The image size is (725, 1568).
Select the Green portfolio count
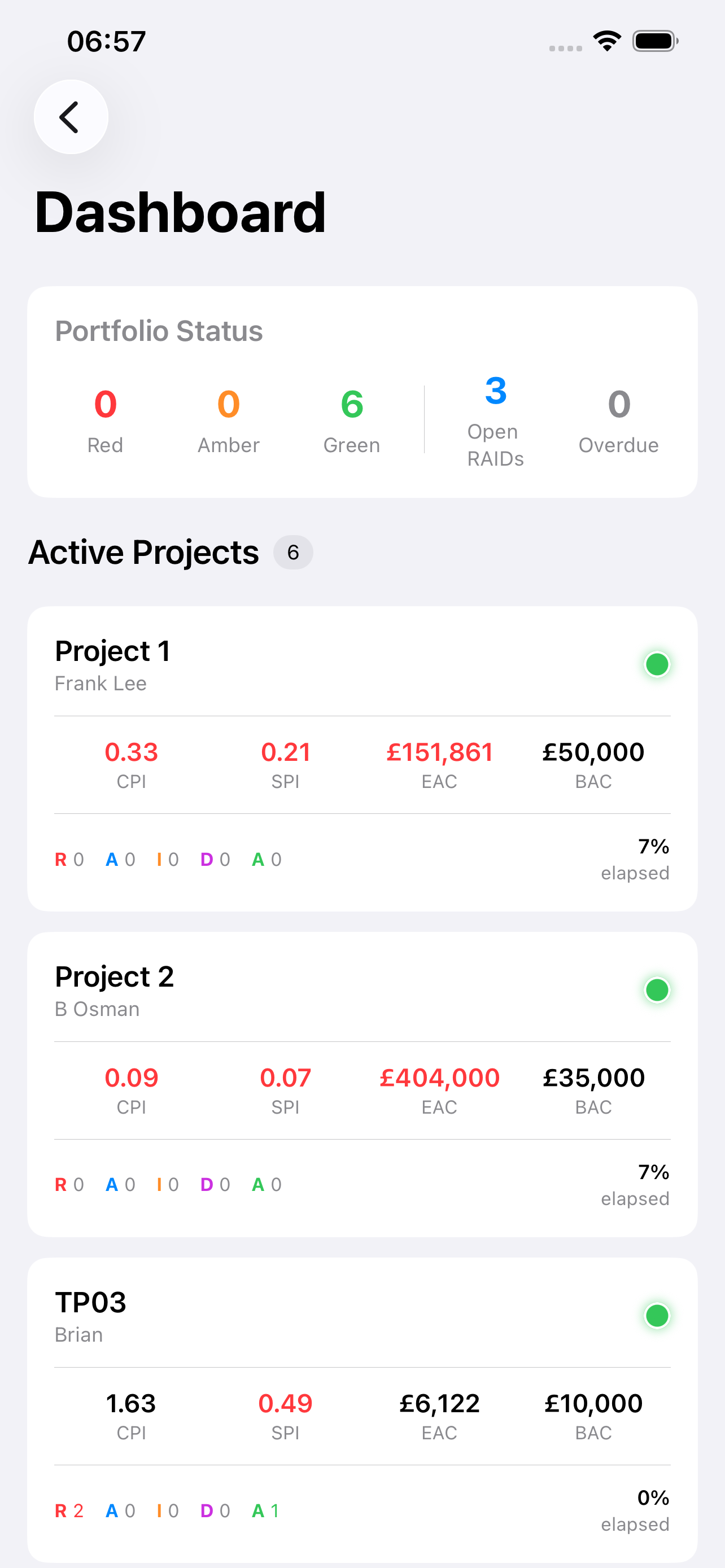pyautogui.click(x=352, y=404)
